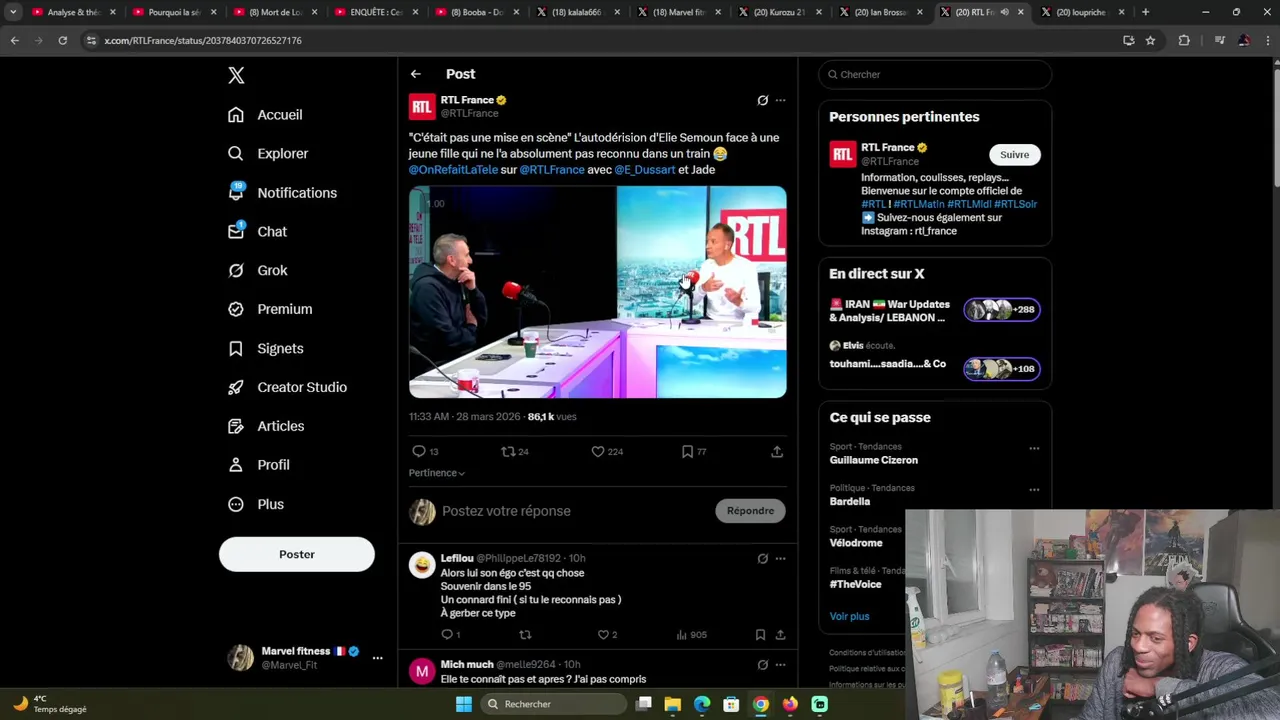Screen dimensions: 1280x720
Task: Click the repost icon with 24 reposts
Action: 508,452
